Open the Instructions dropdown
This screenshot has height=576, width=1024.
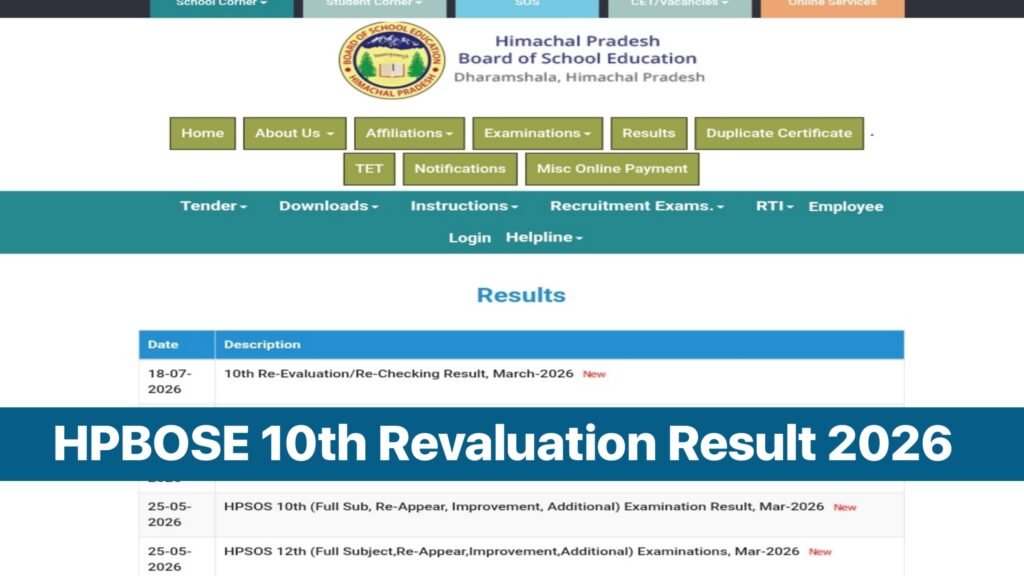tap(464, 206)
